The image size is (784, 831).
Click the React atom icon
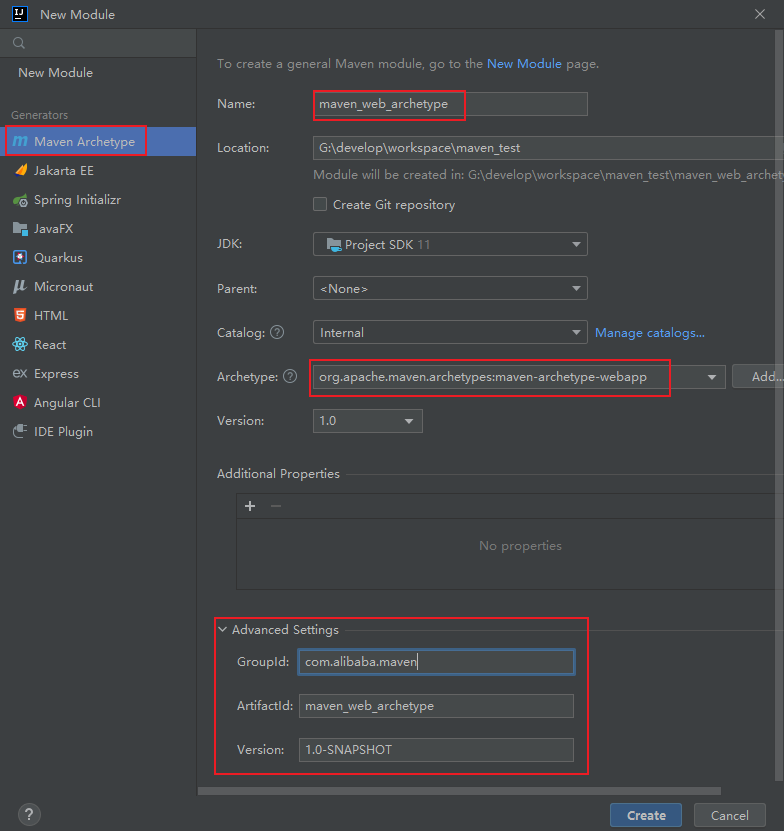coord(20,344)
